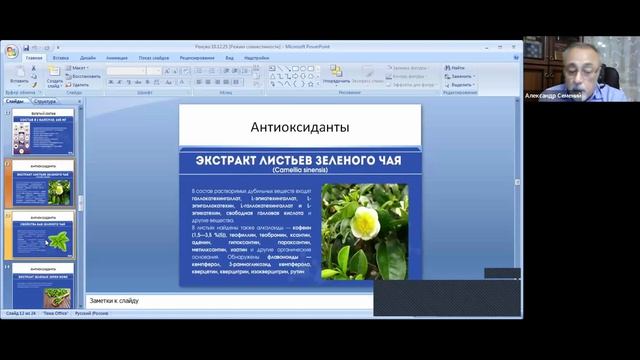640x360 pixels.
Task: Select the slide 11 thumbnail in the panel
Action: click(43, 131)
